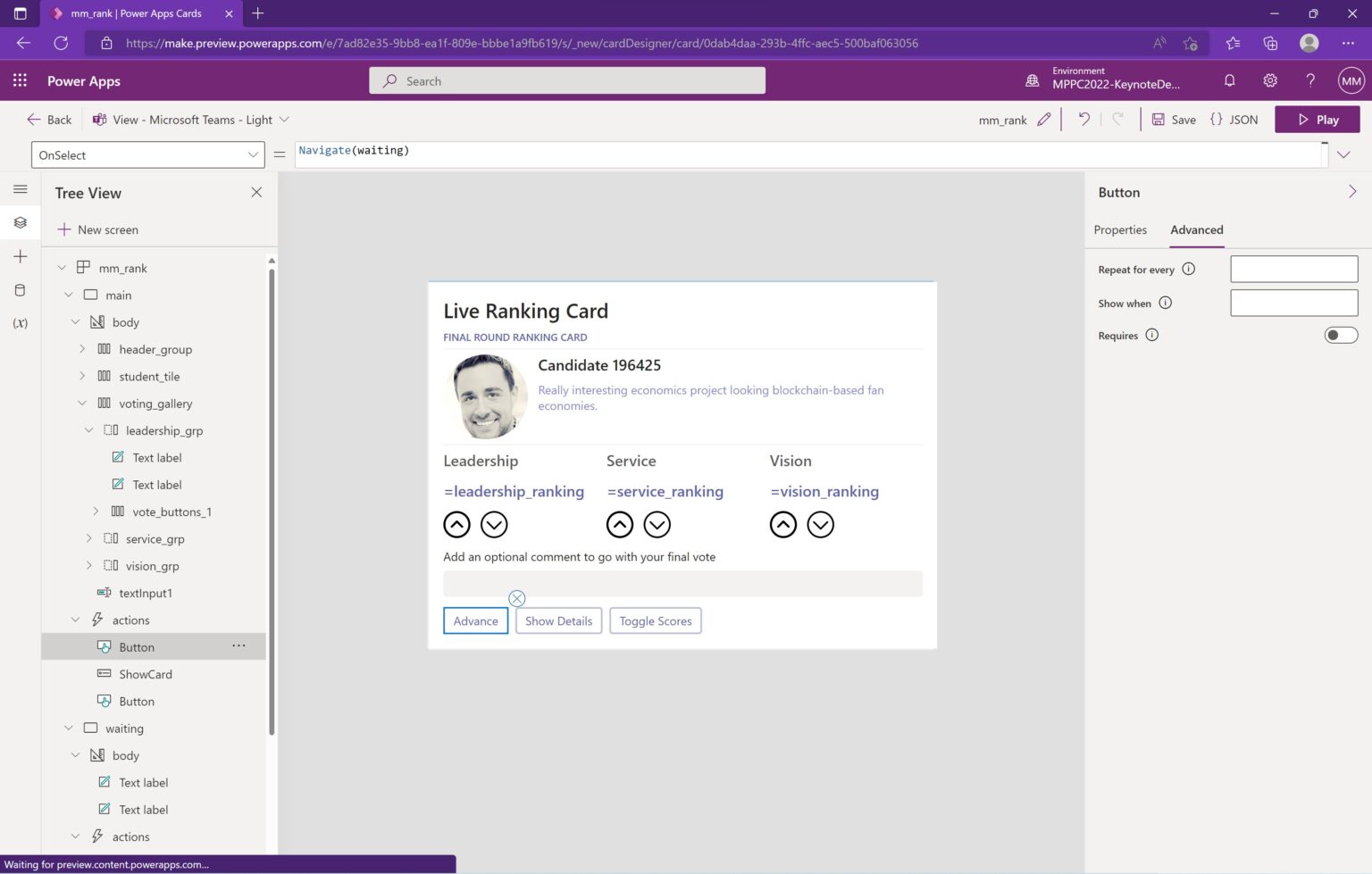Screen dimensions: 1372x874
Task: Enable the Requires toggle
Action: click(1340, 335)
